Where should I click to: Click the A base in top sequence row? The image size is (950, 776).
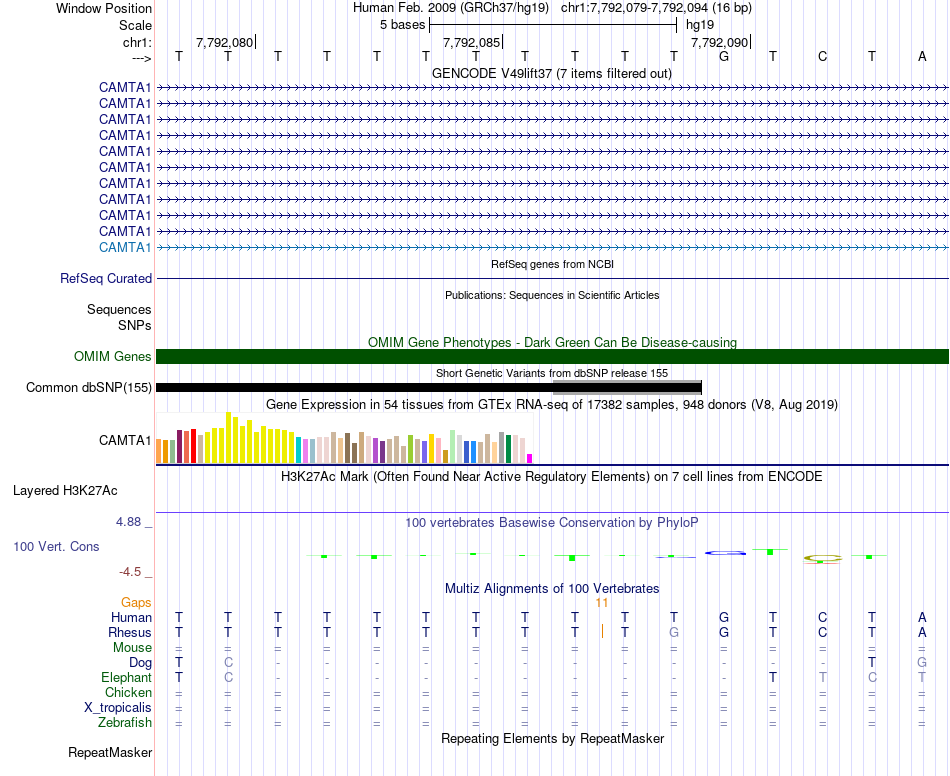tap(922, 56)
